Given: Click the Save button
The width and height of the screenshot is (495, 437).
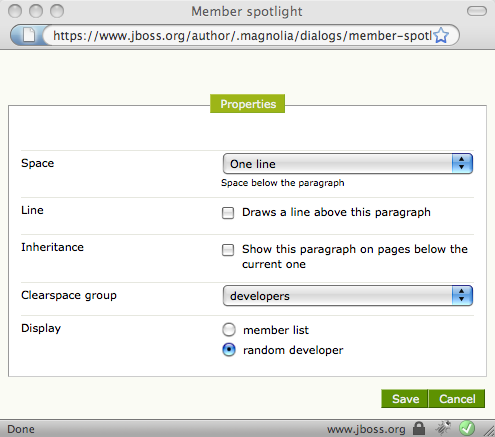Looking at the screenshot, I should coord(405,399).
